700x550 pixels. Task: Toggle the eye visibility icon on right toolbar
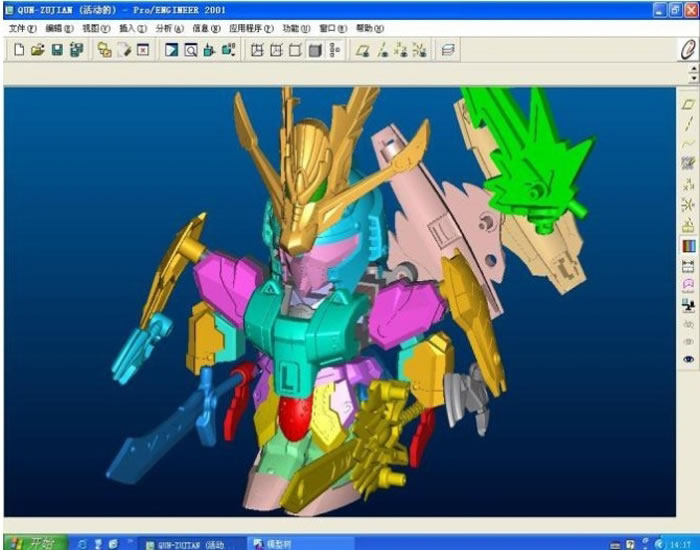click(688, 358)
